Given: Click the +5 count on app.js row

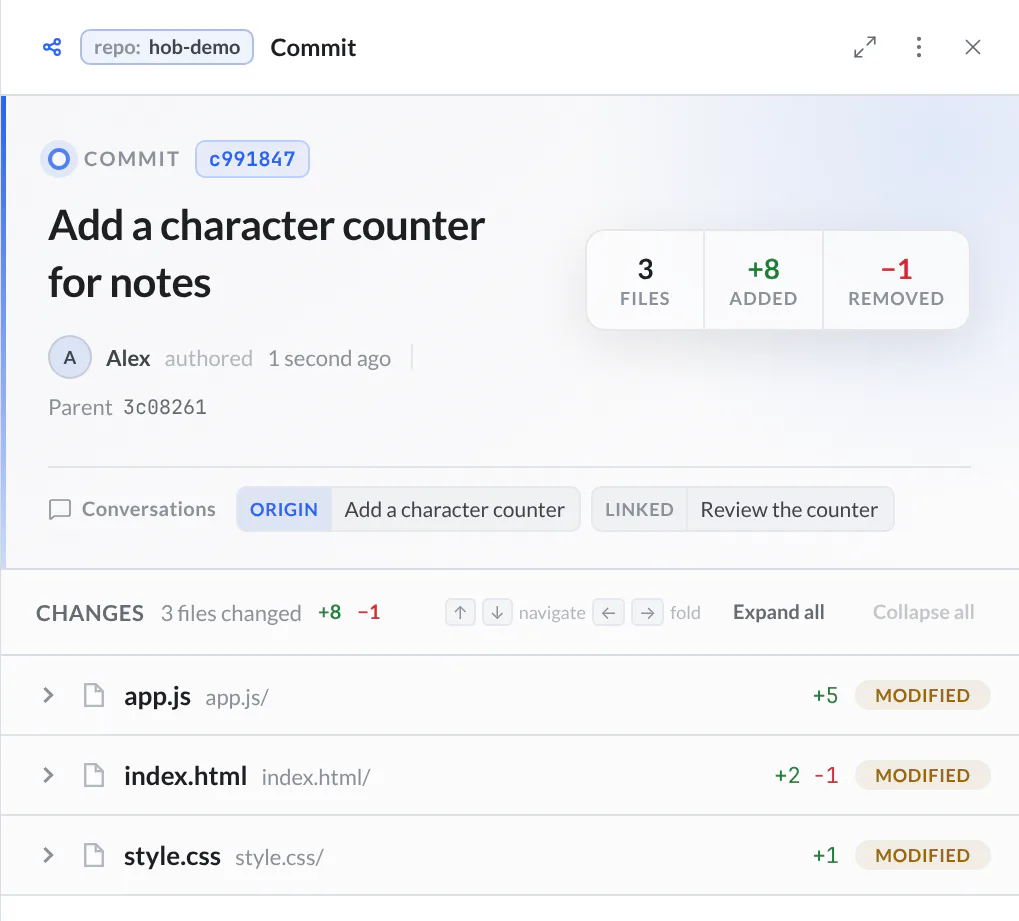Looking at the screenshot, I should click(825, 695).
